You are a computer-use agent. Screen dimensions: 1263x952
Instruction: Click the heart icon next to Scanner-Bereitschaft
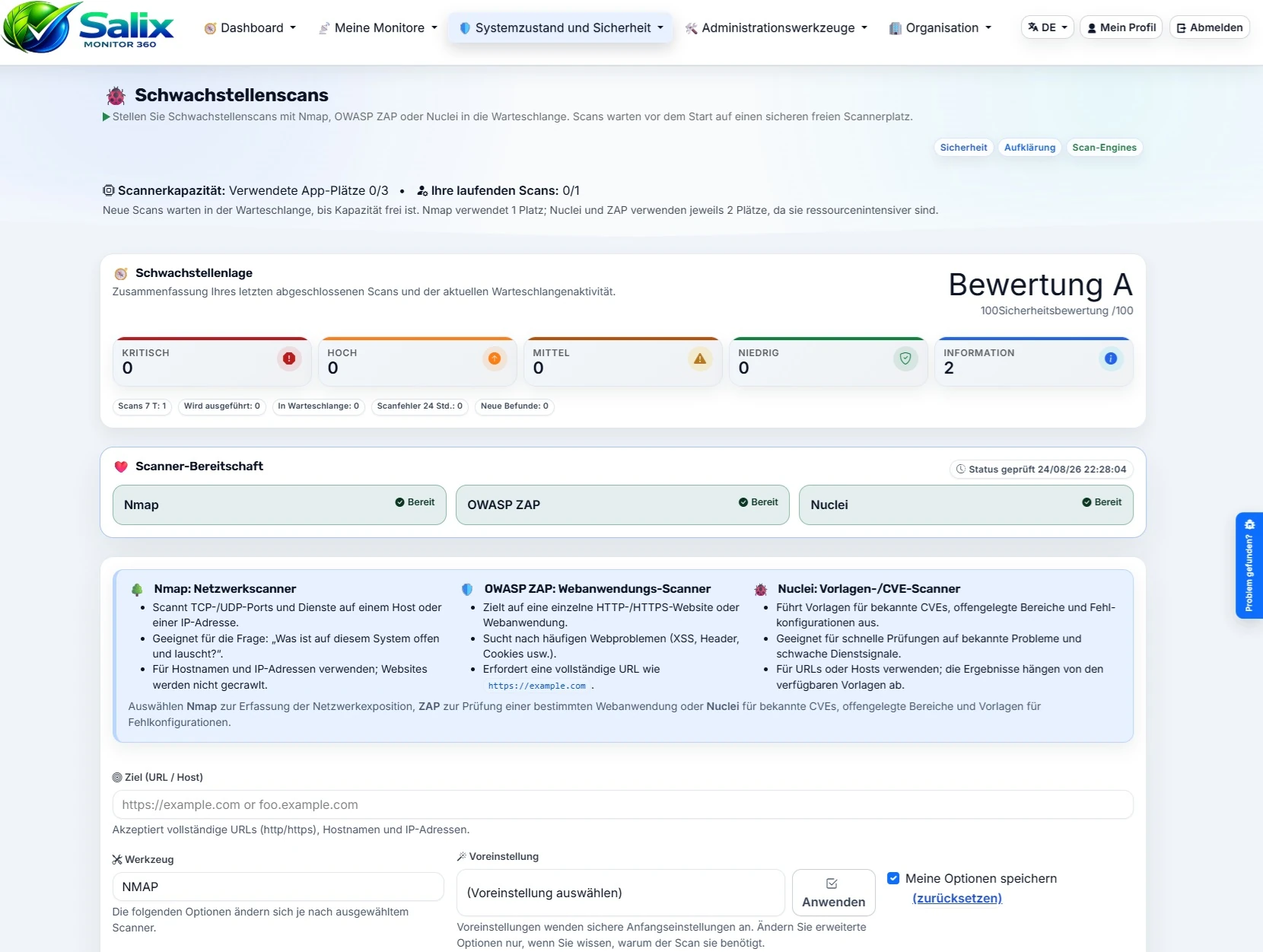pos(121,466)
